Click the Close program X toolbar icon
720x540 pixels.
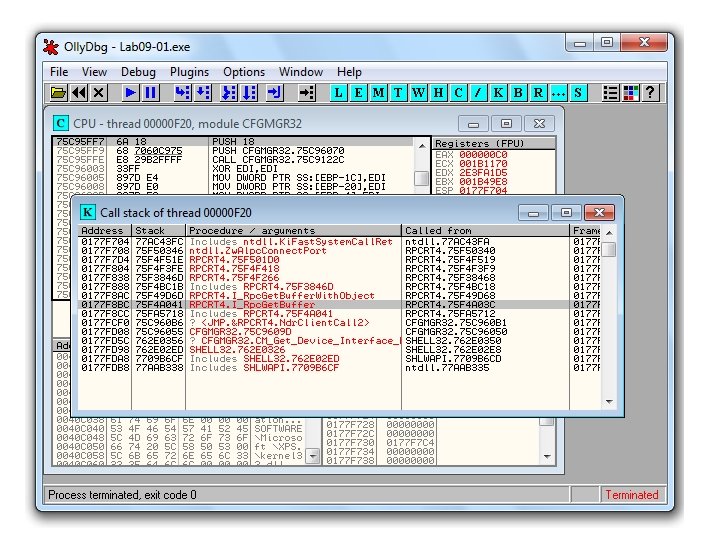click(99, 93)
